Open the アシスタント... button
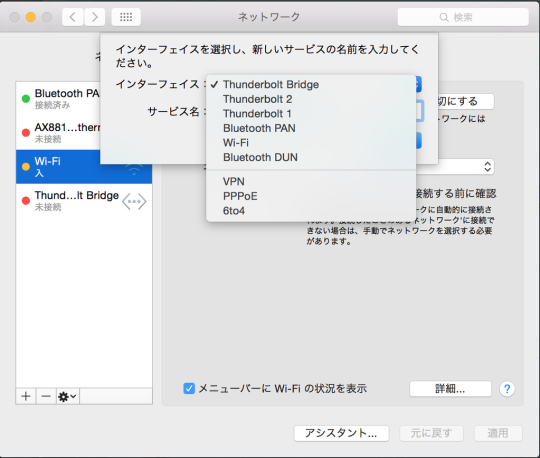The height and width of the screenshot is (458, 540). (341, 433)
